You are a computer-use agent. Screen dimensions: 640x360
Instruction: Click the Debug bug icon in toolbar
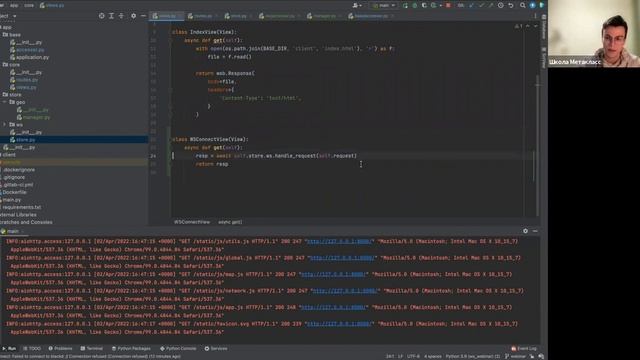tap(415, 5)
